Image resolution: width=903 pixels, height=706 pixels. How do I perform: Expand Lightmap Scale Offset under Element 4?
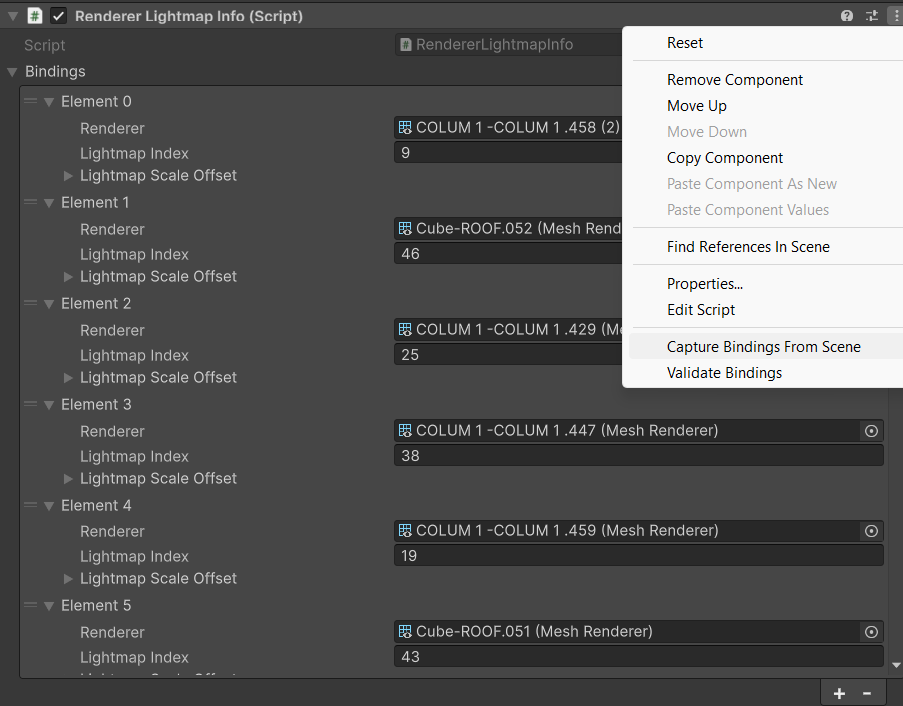tap(68, 579)
